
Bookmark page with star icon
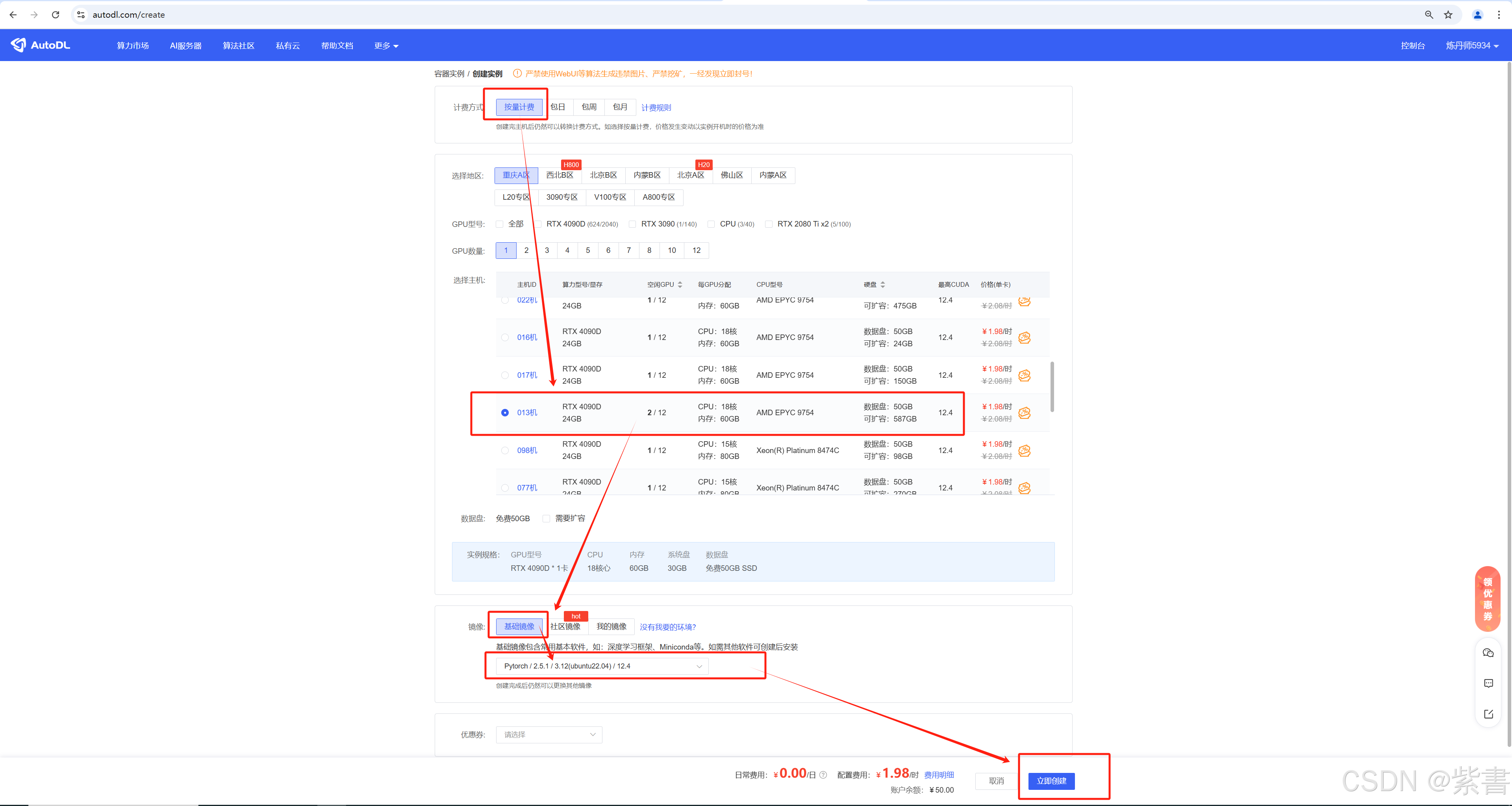tap(1448, 15)
